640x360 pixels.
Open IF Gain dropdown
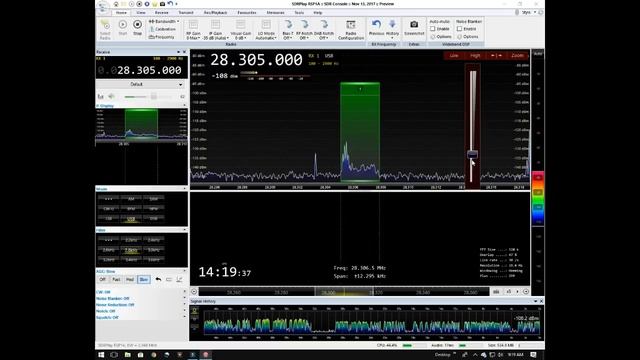click(216, 30)
